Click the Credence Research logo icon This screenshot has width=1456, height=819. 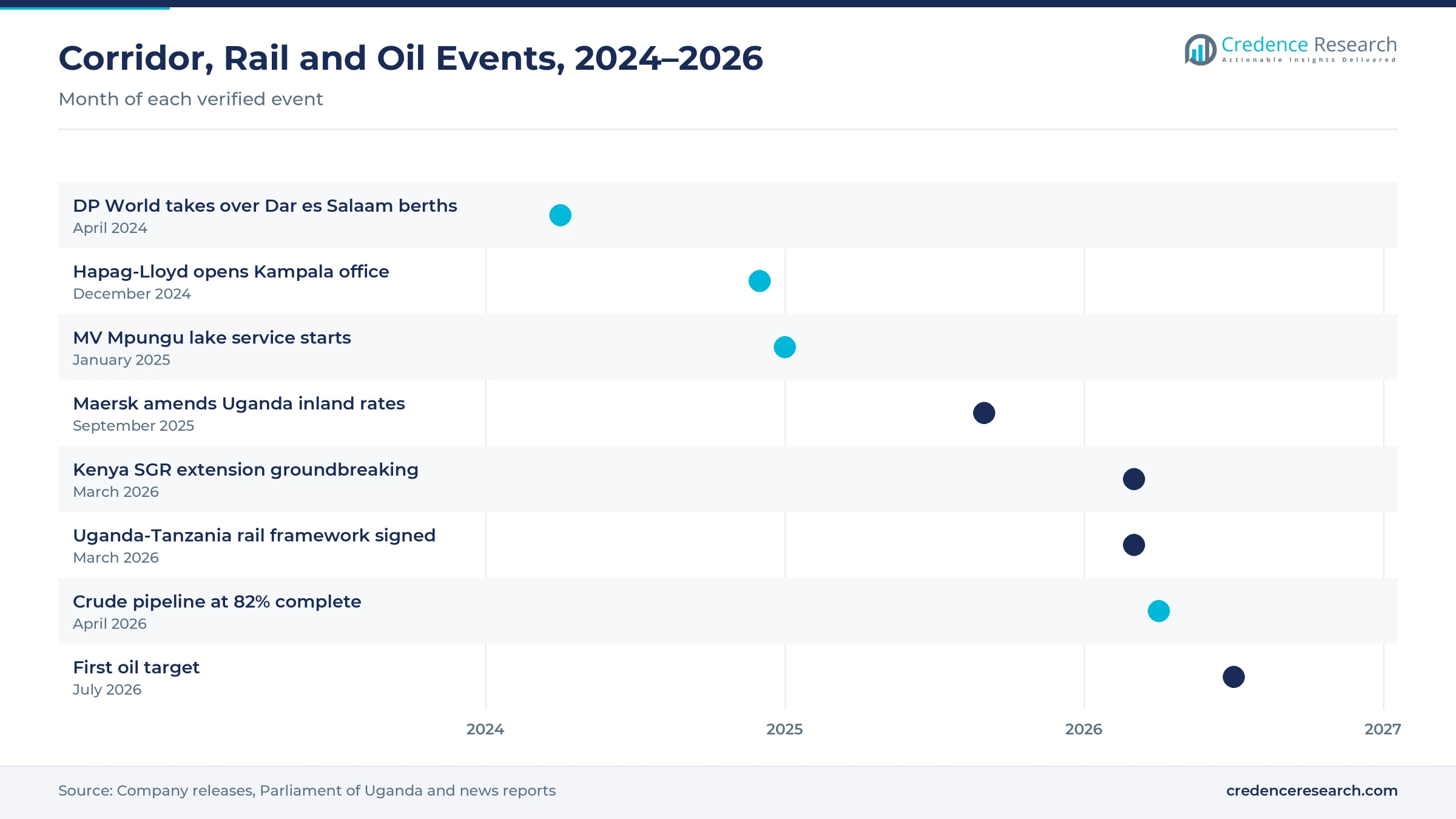point(1200,50)
